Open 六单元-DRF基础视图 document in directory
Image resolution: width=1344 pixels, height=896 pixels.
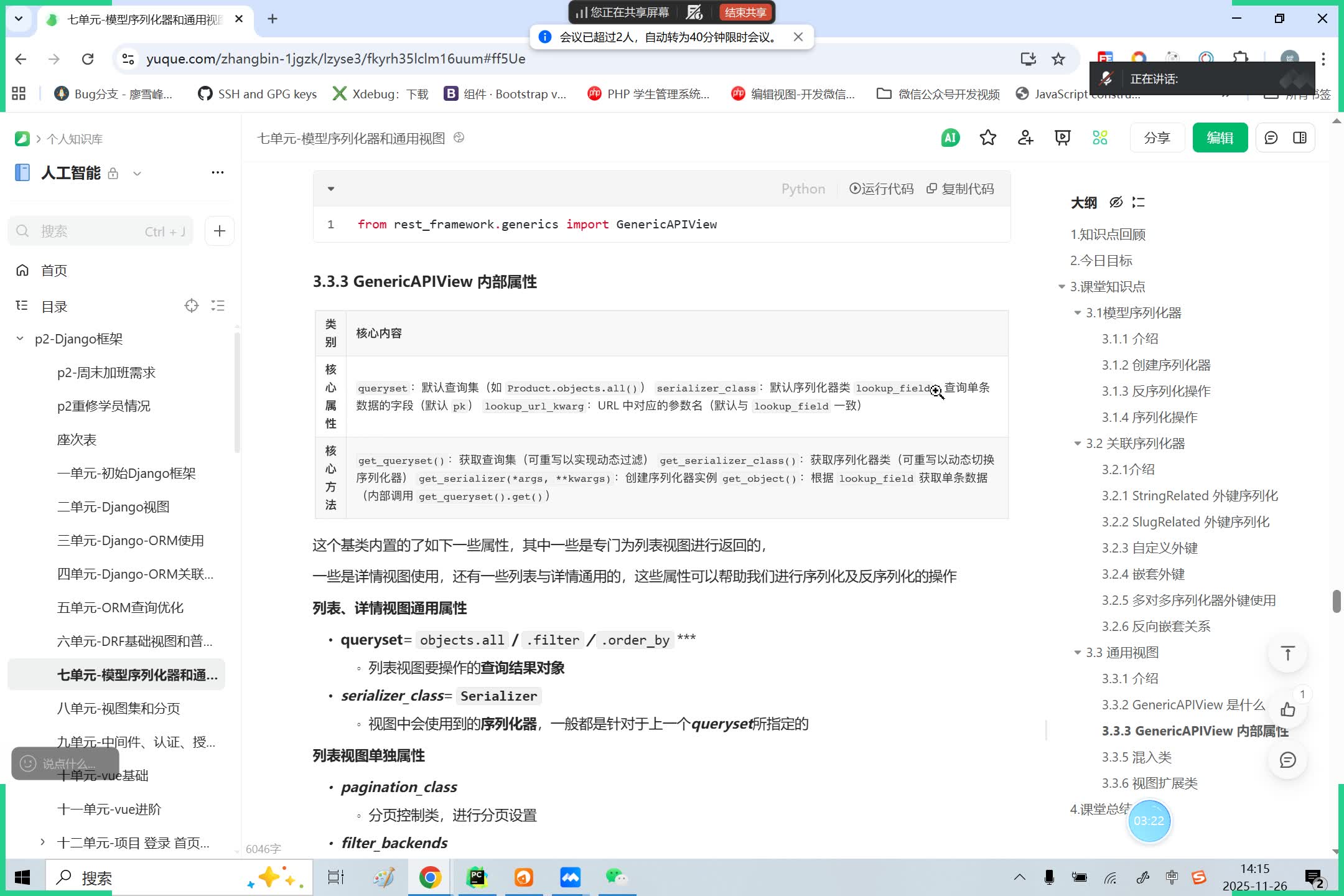(x=134, y=641)
